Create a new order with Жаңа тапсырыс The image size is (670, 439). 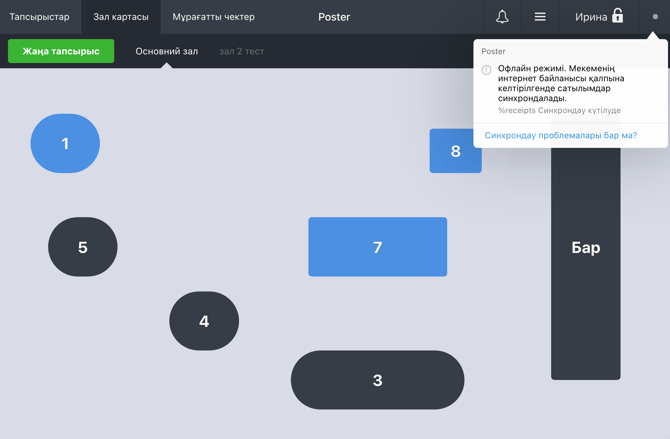(61, 51)
